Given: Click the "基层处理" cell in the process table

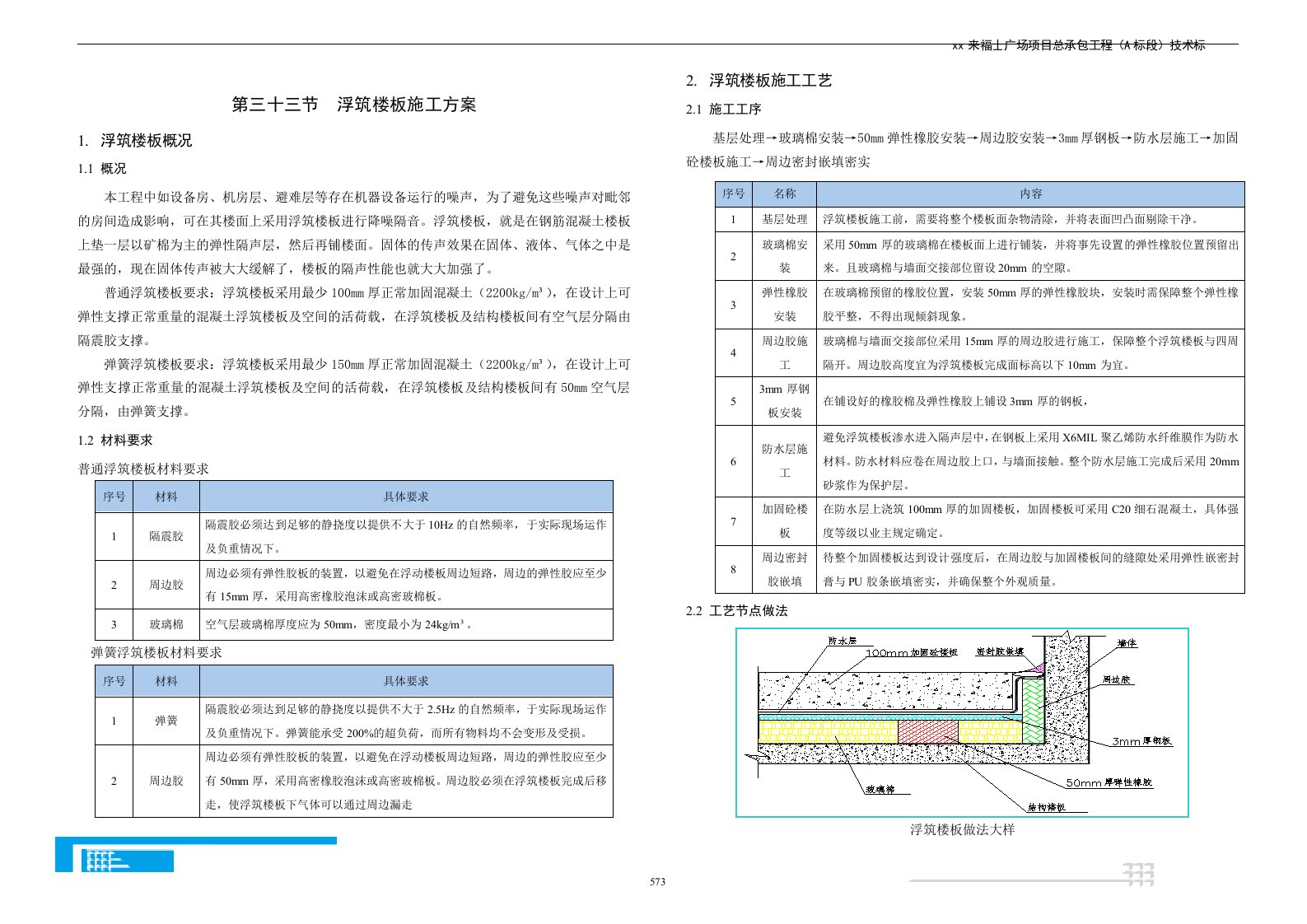Looking at the screenshot, I should point(785,220).
